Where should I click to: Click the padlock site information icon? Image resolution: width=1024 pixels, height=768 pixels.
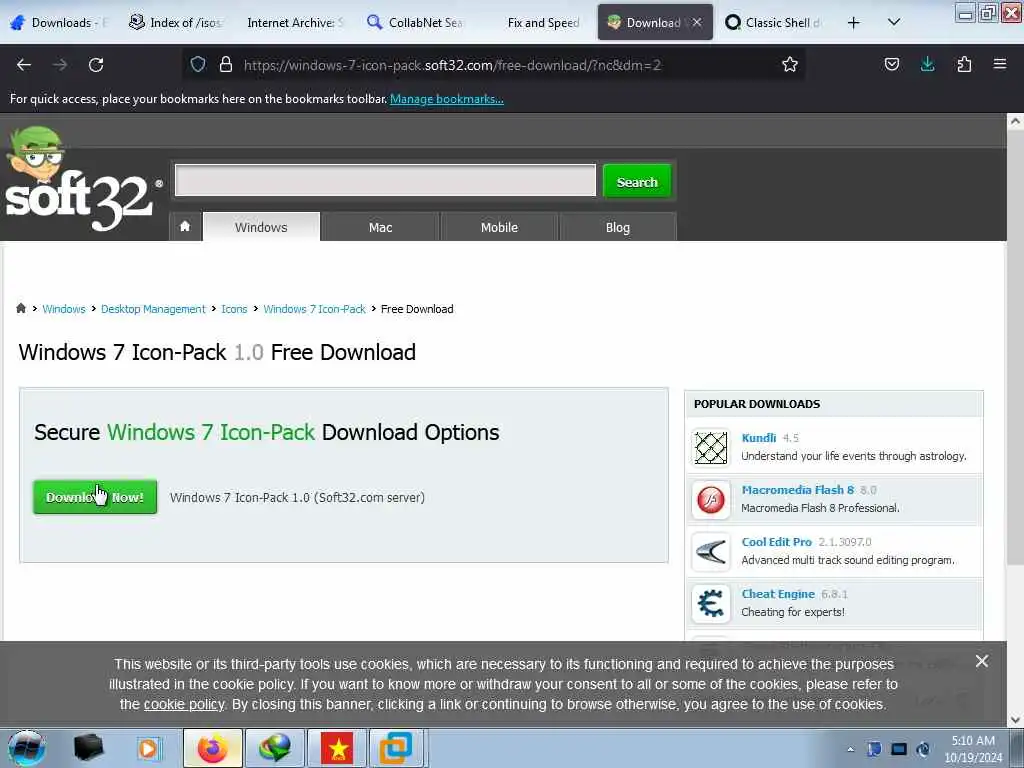coord(226,65)
